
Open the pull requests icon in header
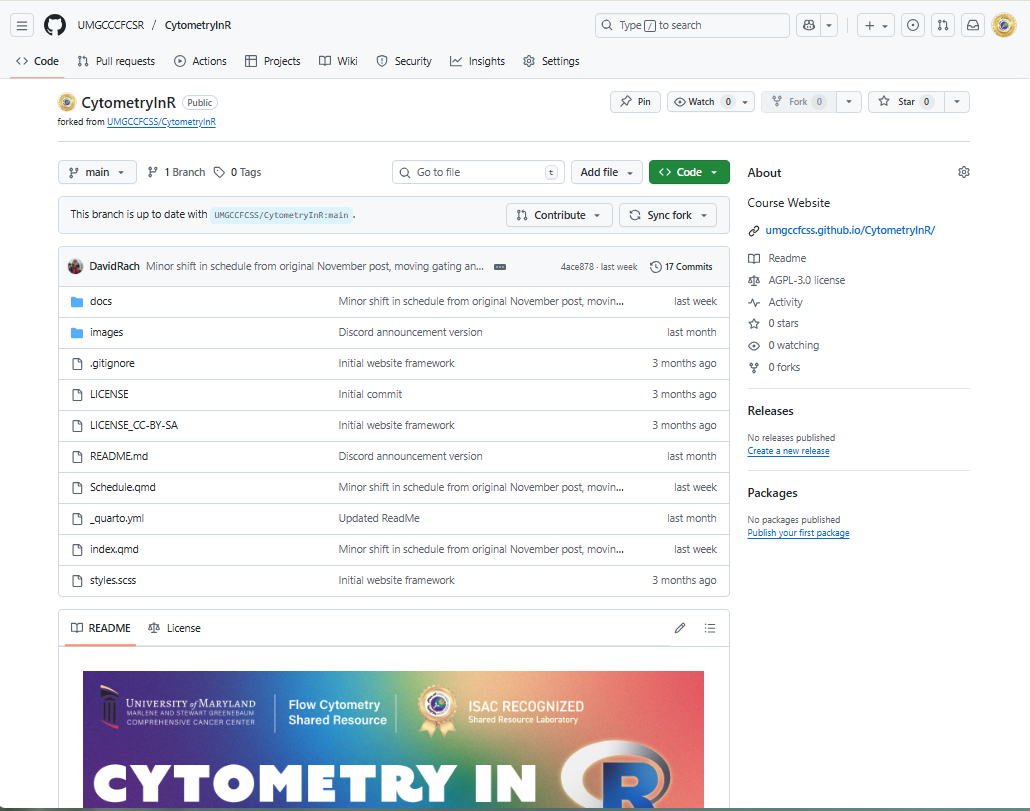942,26
